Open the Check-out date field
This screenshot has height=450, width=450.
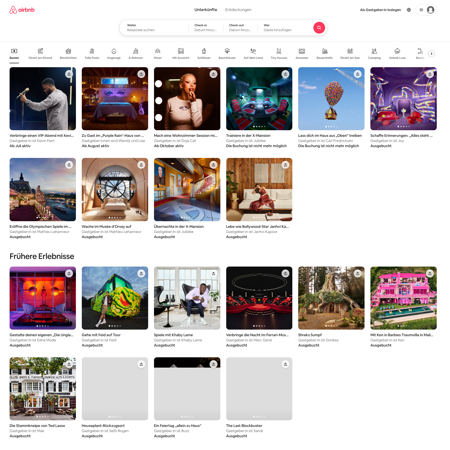pyautogui.click(x=240, y=28)
